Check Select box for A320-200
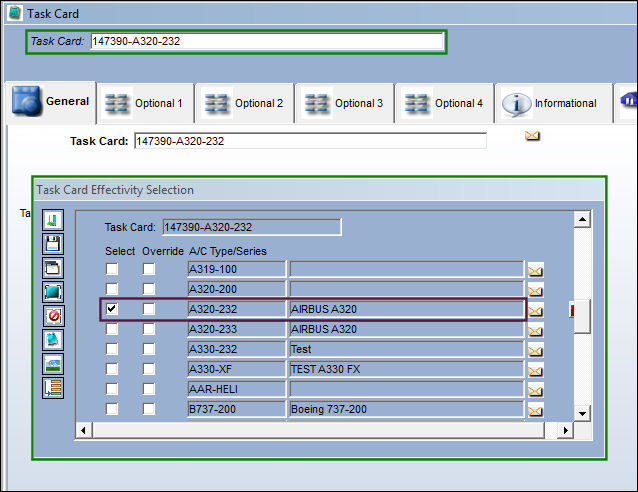The width and height of the screenshot is (638, 492). 112,289
